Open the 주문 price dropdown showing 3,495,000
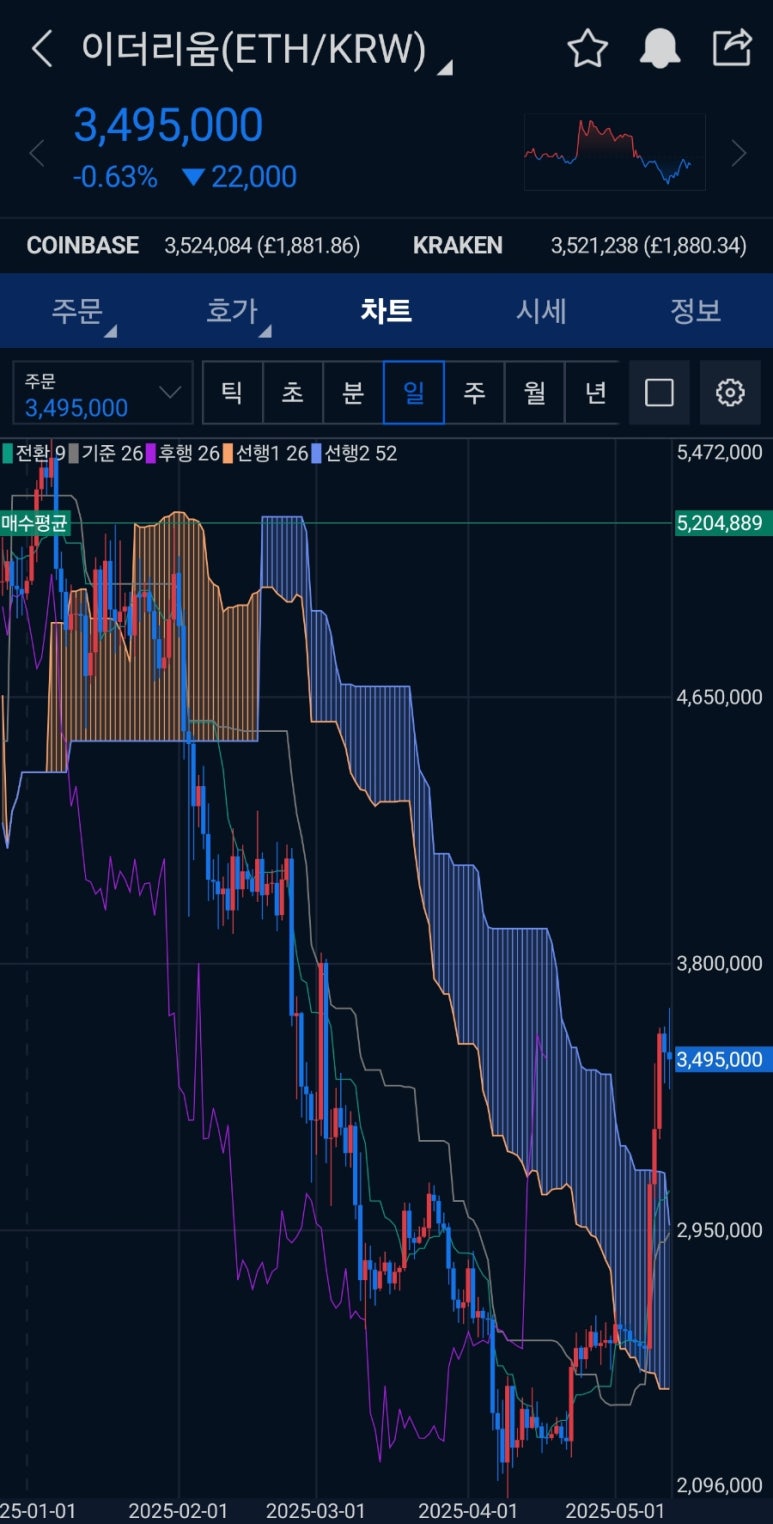This screenshot has width=773, height=1524. point(103,393)
